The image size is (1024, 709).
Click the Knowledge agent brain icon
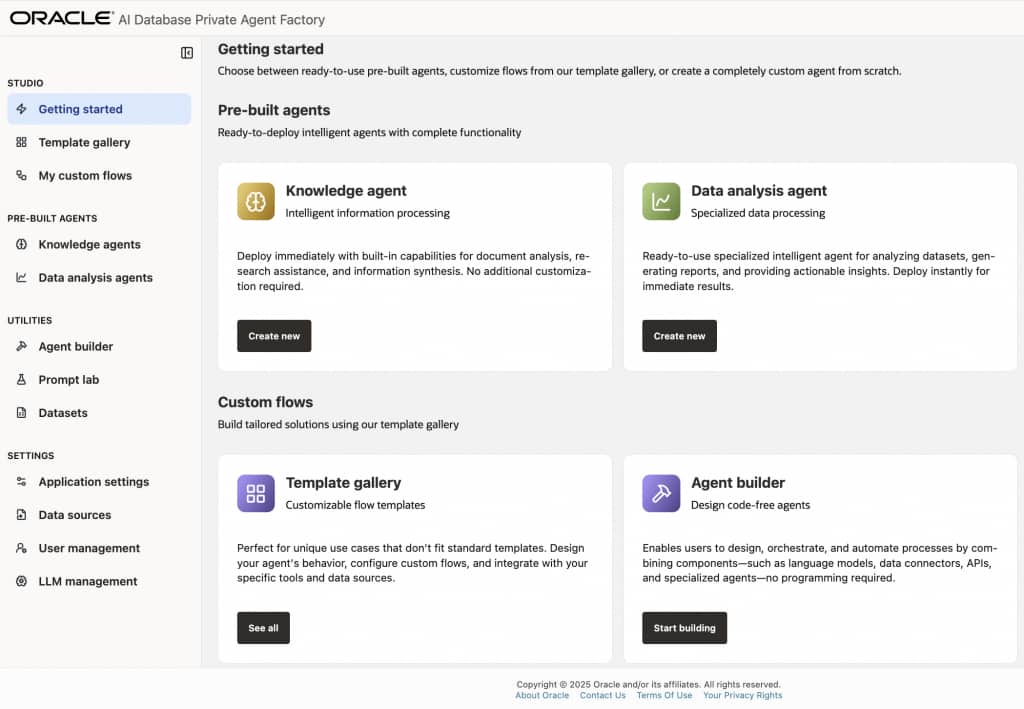coord(256,201)
